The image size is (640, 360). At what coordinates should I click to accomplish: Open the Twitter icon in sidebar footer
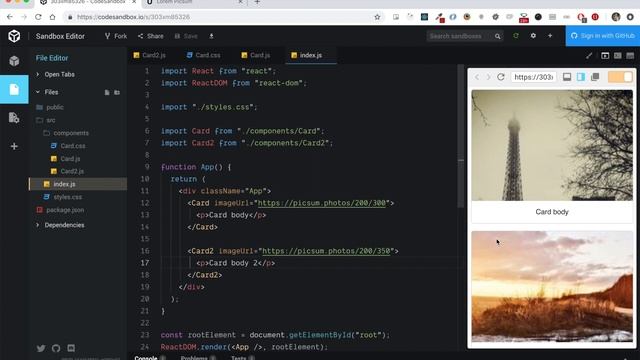click(41, 348)
